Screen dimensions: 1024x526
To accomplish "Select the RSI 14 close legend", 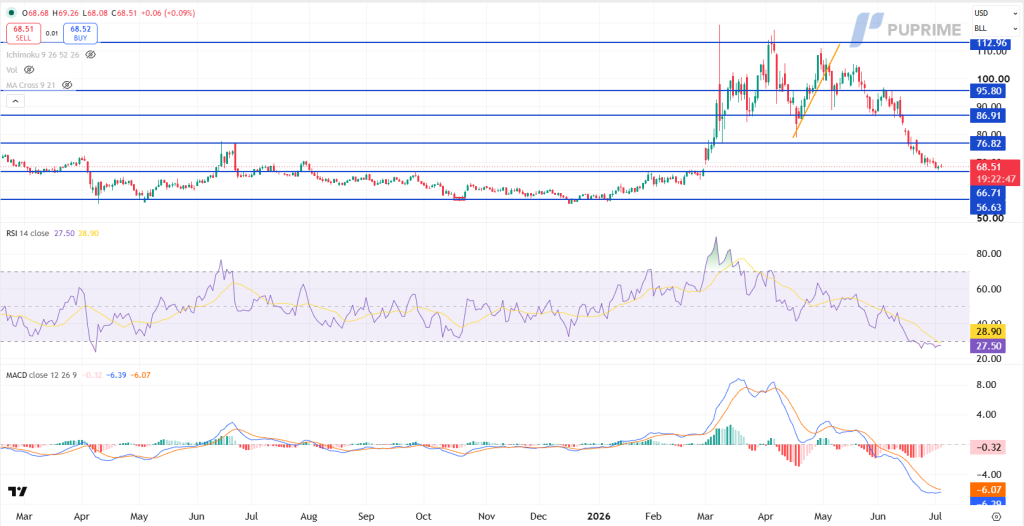I will 27,233.
